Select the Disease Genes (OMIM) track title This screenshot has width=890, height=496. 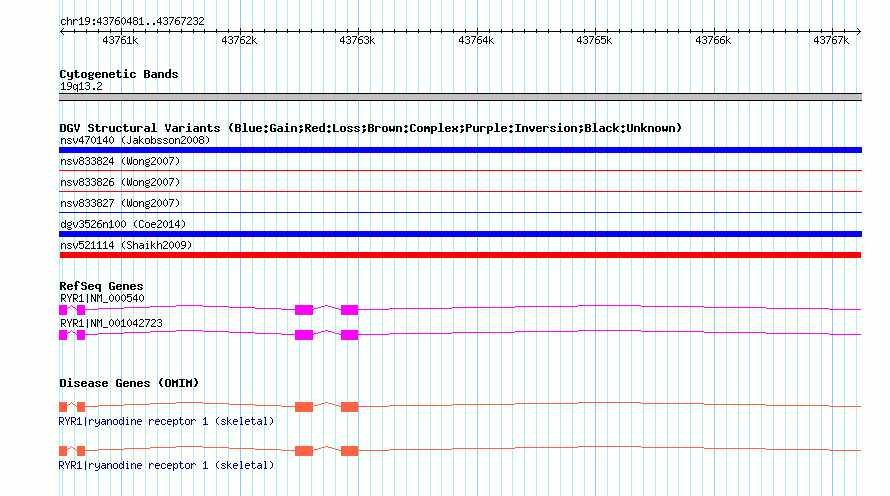[x=129, y=383]
